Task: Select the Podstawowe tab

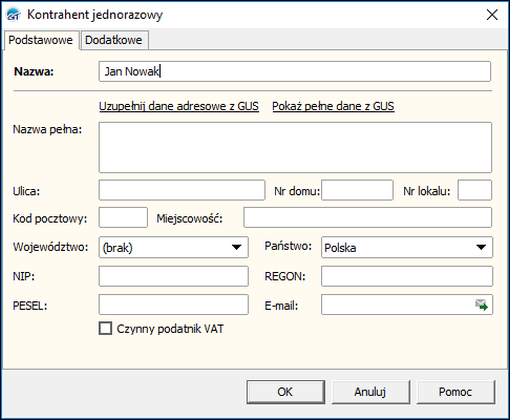Action: [41, 40]
